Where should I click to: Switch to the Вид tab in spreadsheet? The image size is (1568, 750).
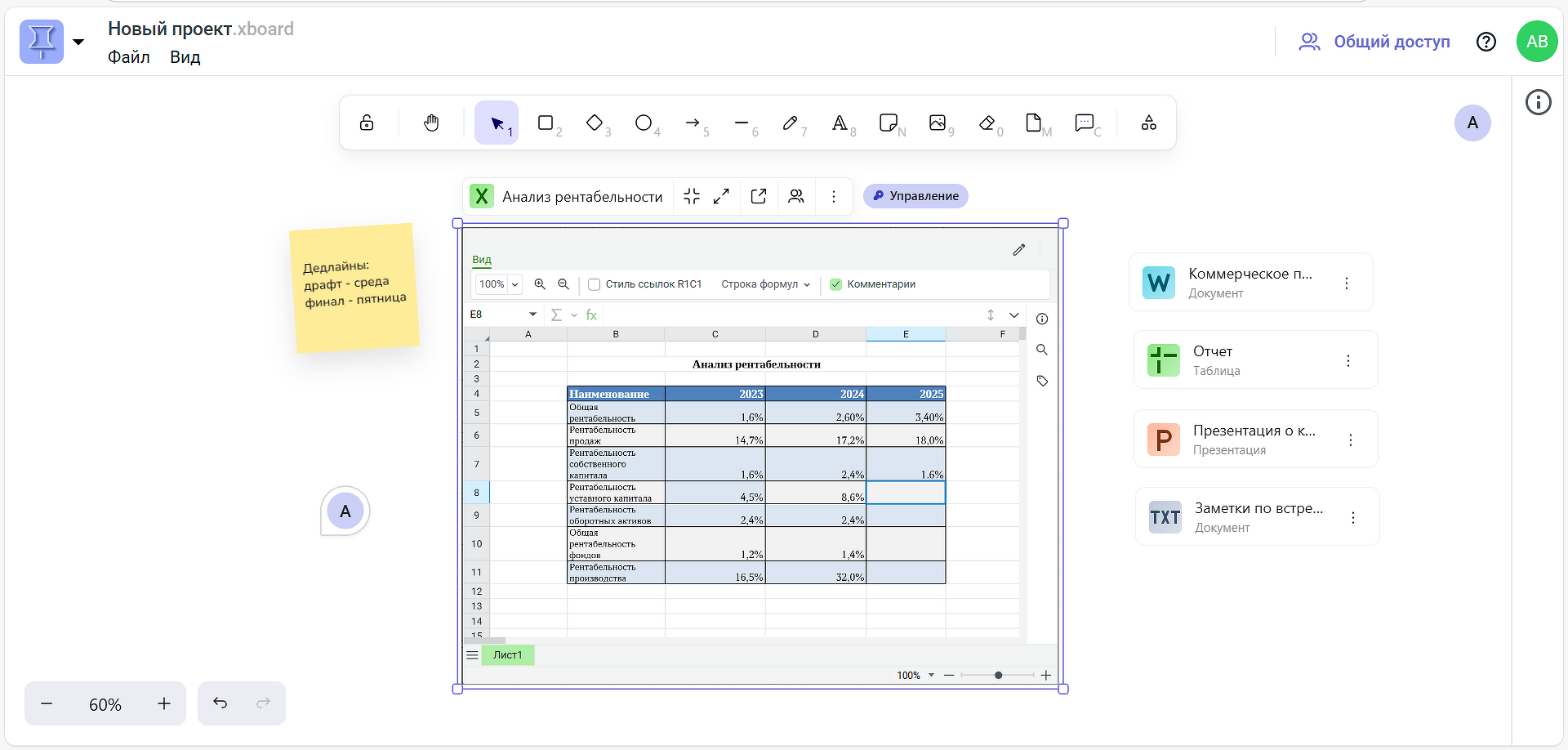point(482,260)
